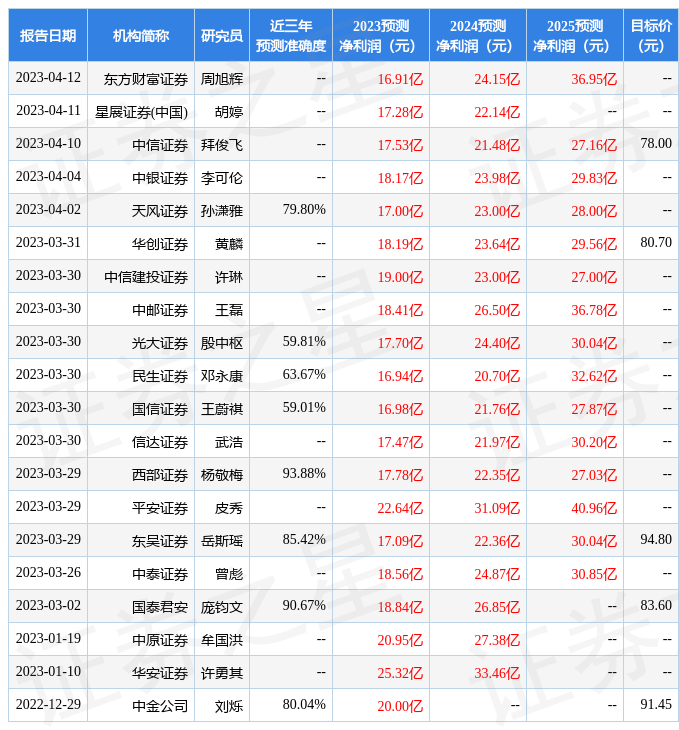The height and width of the screenshot is (730, 679).
Task: Select target price 83.60
Action: pyautogui.click(x=656, y=606)
